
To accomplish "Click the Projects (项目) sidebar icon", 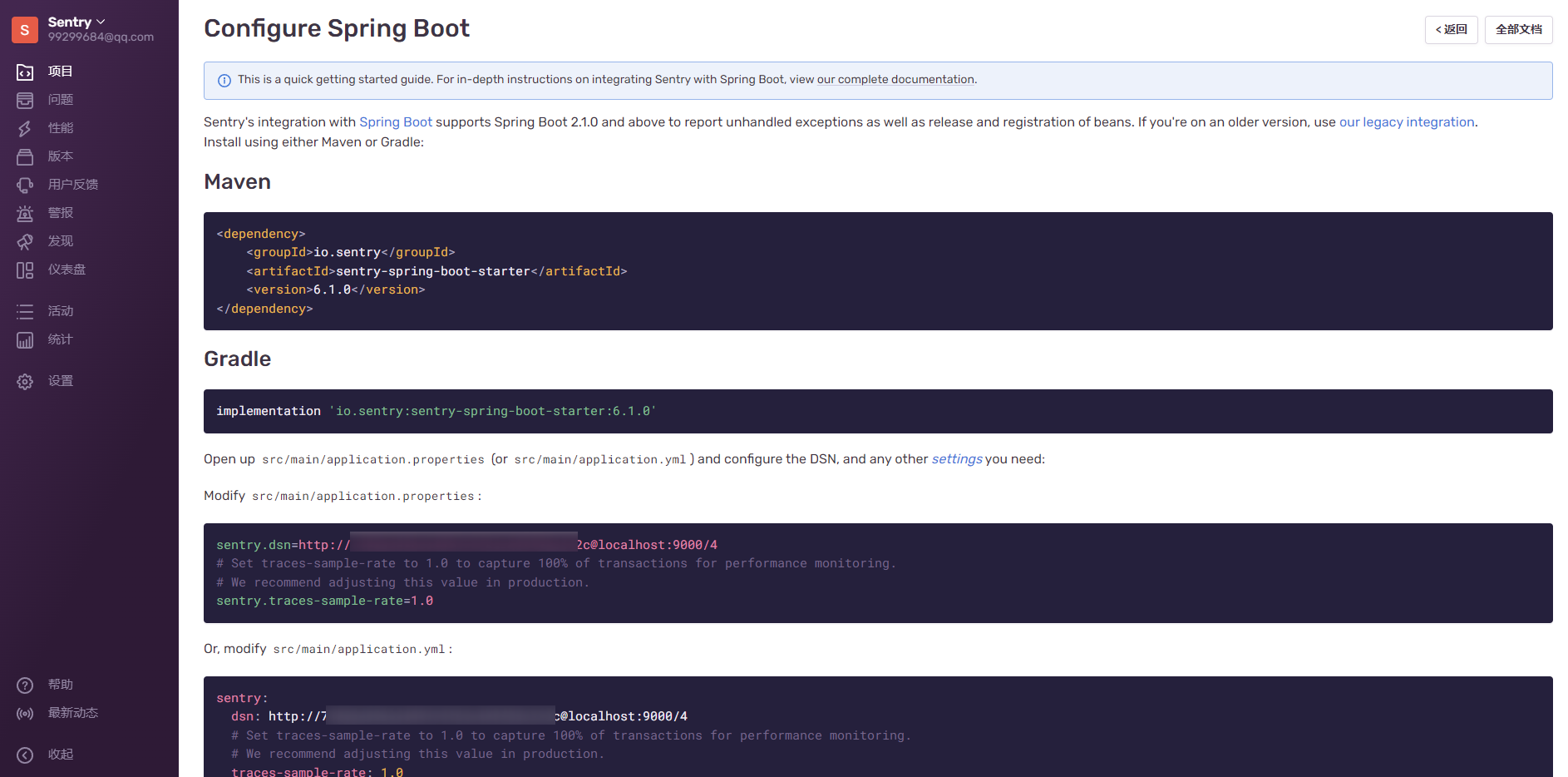I will [25, 72].
